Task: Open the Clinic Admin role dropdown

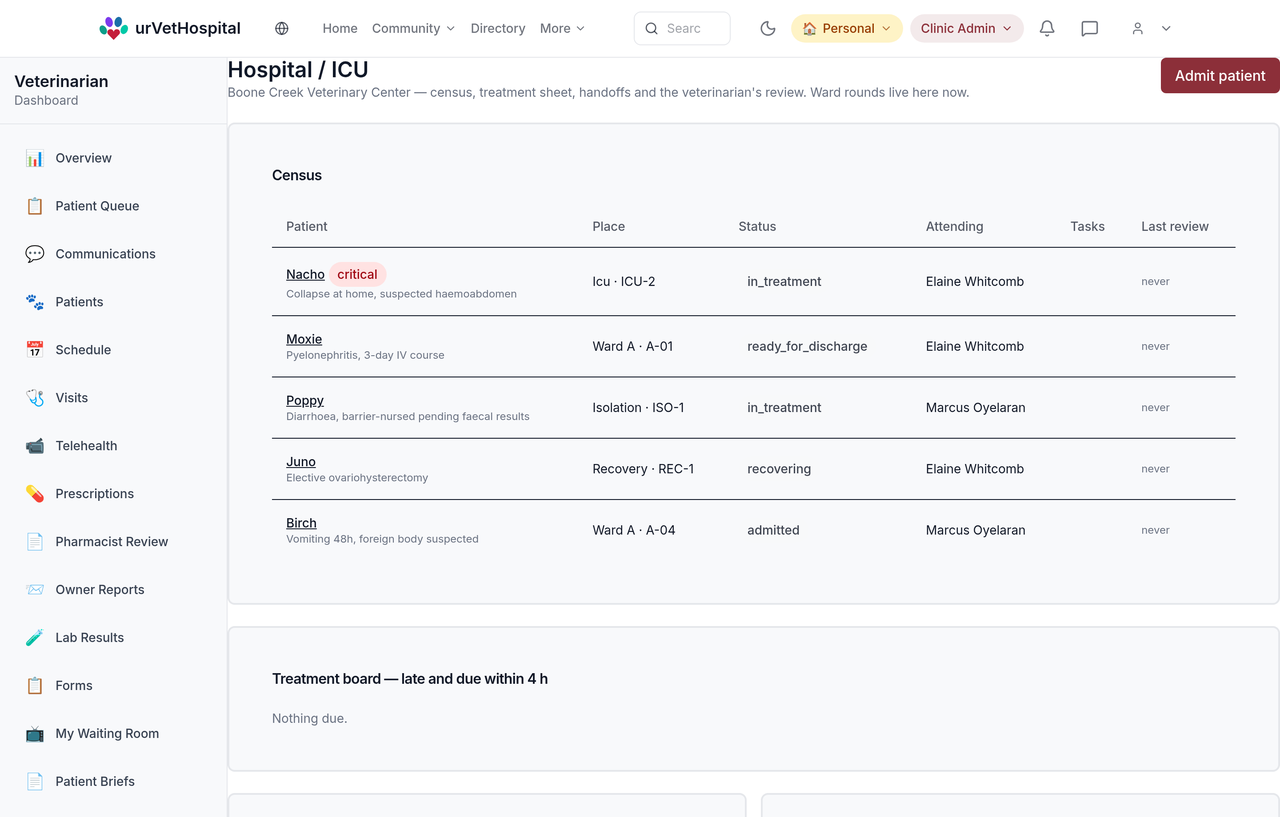Action: click(x=966, y=28)
